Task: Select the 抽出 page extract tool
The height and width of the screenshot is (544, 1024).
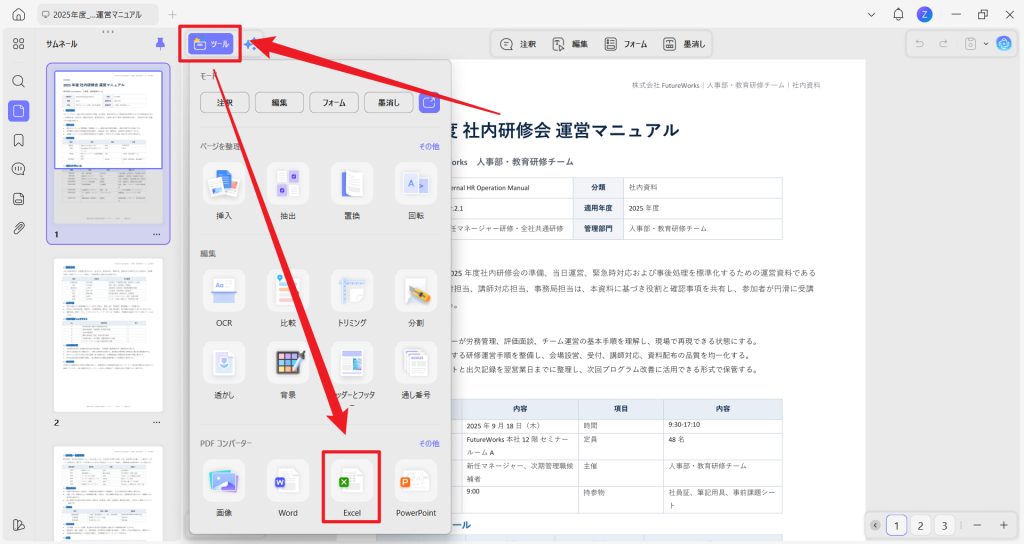Action: [x=288, y=192]
